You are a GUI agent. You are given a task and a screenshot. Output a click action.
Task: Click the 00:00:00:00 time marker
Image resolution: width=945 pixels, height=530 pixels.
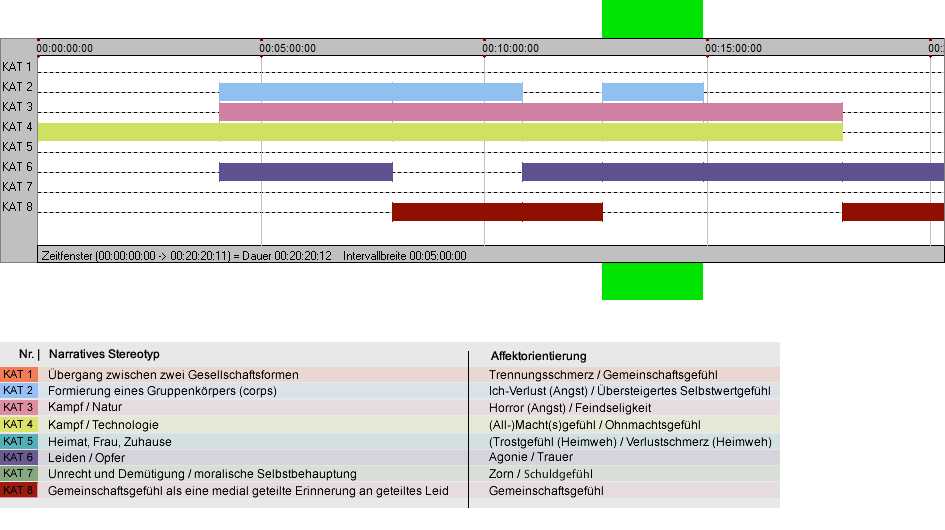64,48
